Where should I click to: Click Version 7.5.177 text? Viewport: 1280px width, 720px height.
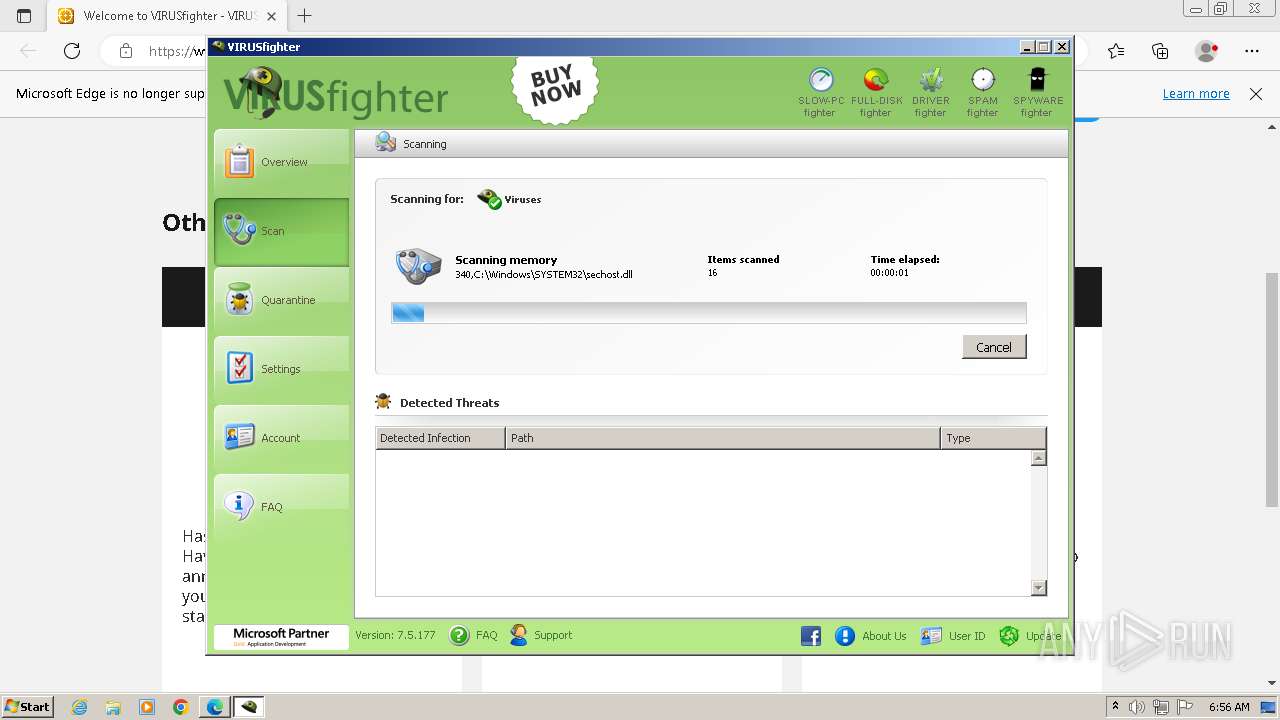(395, 635)
